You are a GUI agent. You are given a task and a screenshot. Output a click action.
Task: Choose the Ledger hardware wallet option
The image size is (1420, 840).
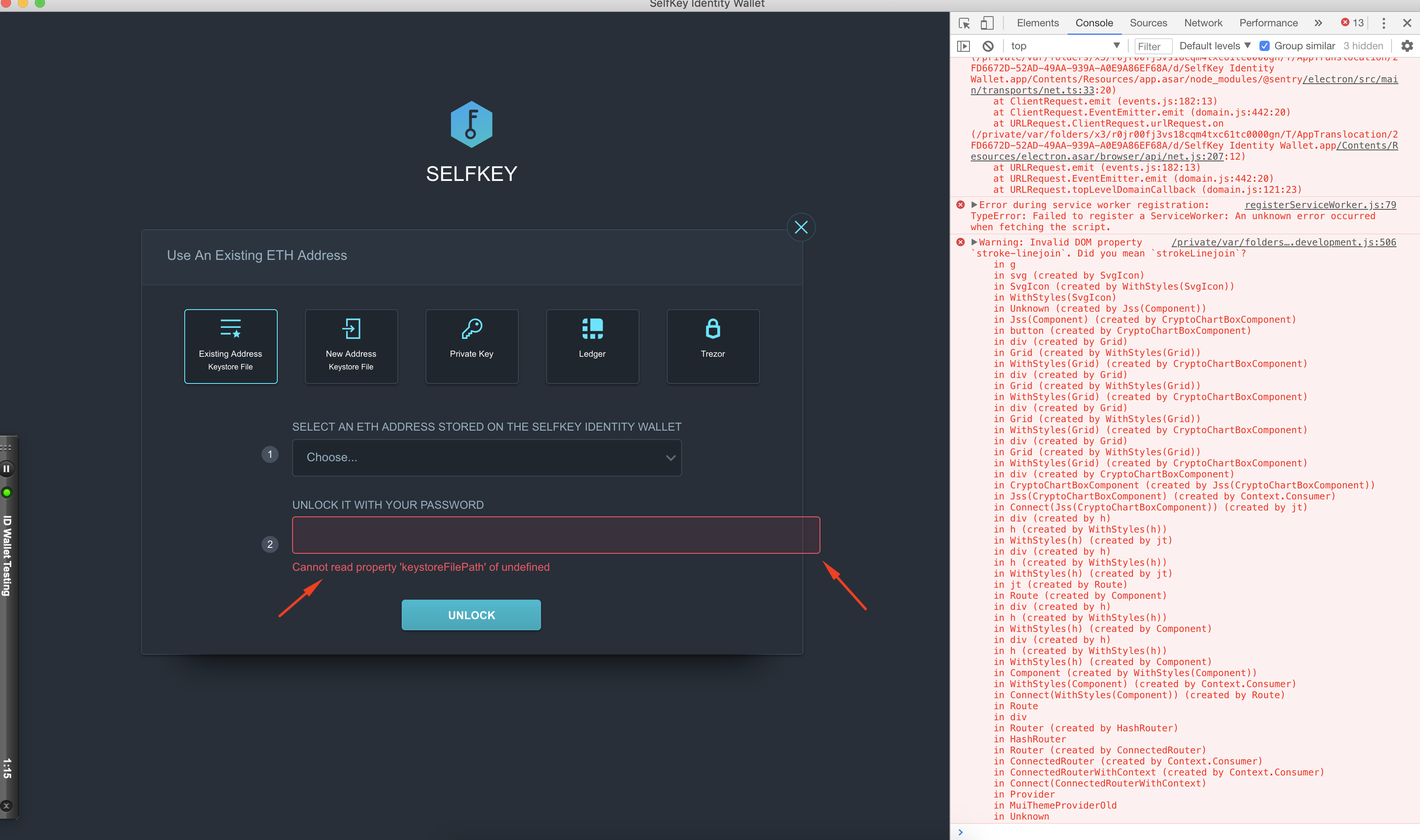592,346
